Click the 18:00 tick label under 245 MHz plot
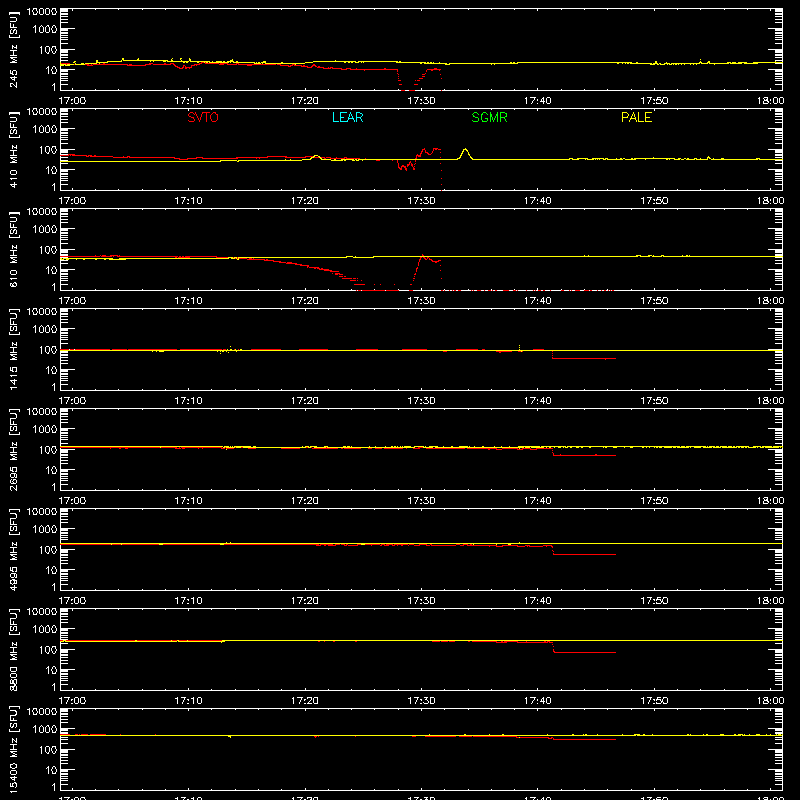800x800 pixels. (770, 101)
